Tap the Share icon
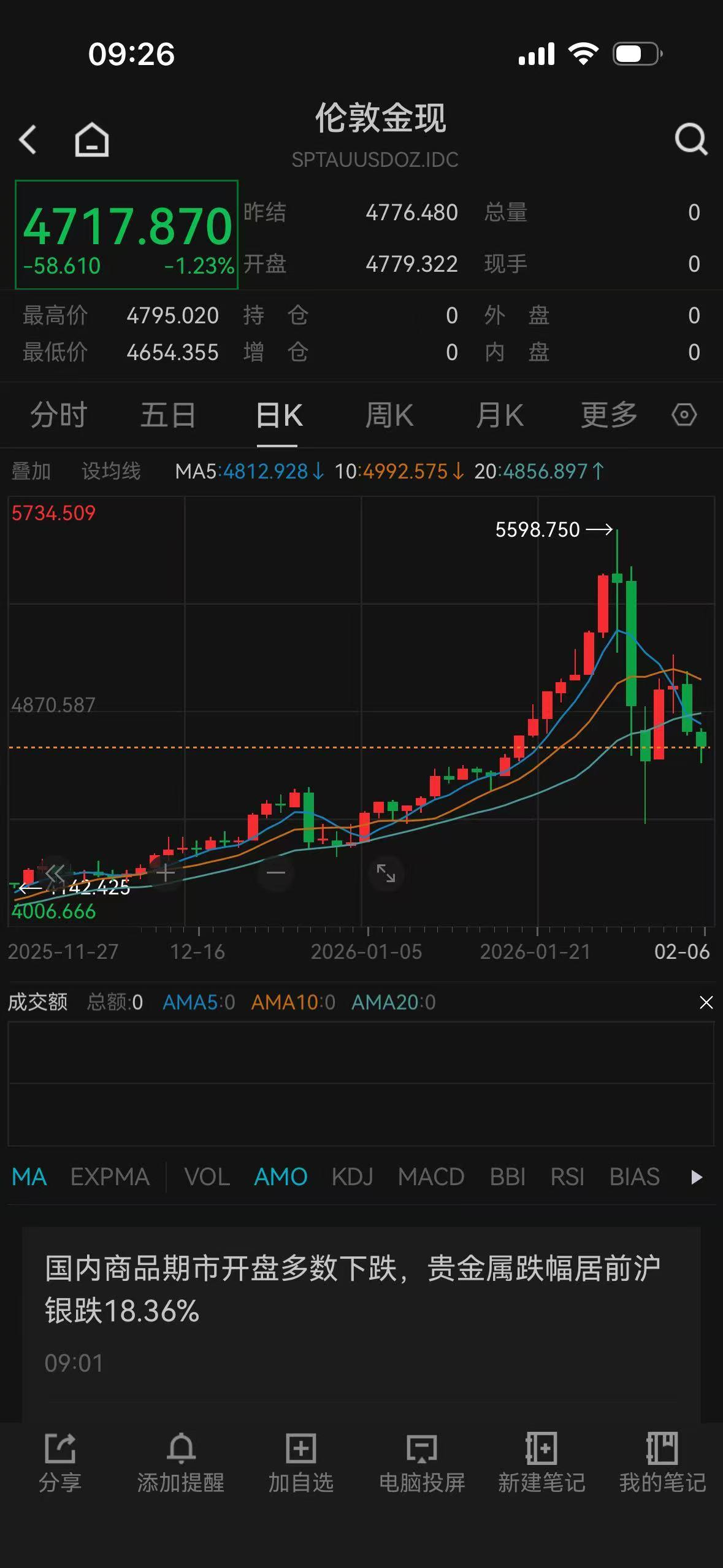The width and height of the screenshot is (723, 1568). [60, 1462]
